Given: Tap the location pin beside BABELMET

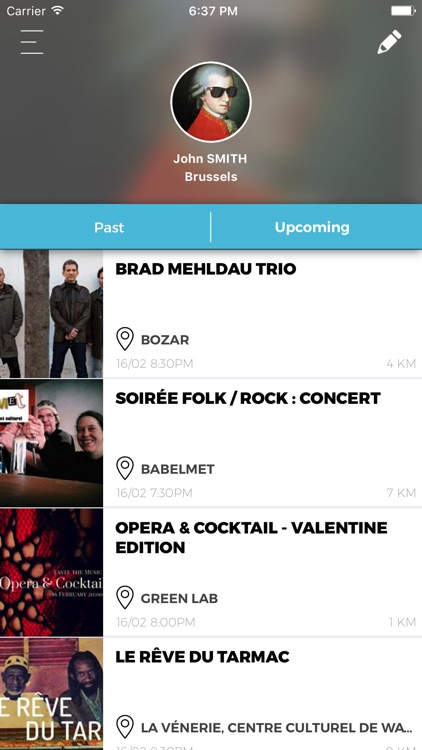Looking at the screenshot, I should (x=125, y=468).
